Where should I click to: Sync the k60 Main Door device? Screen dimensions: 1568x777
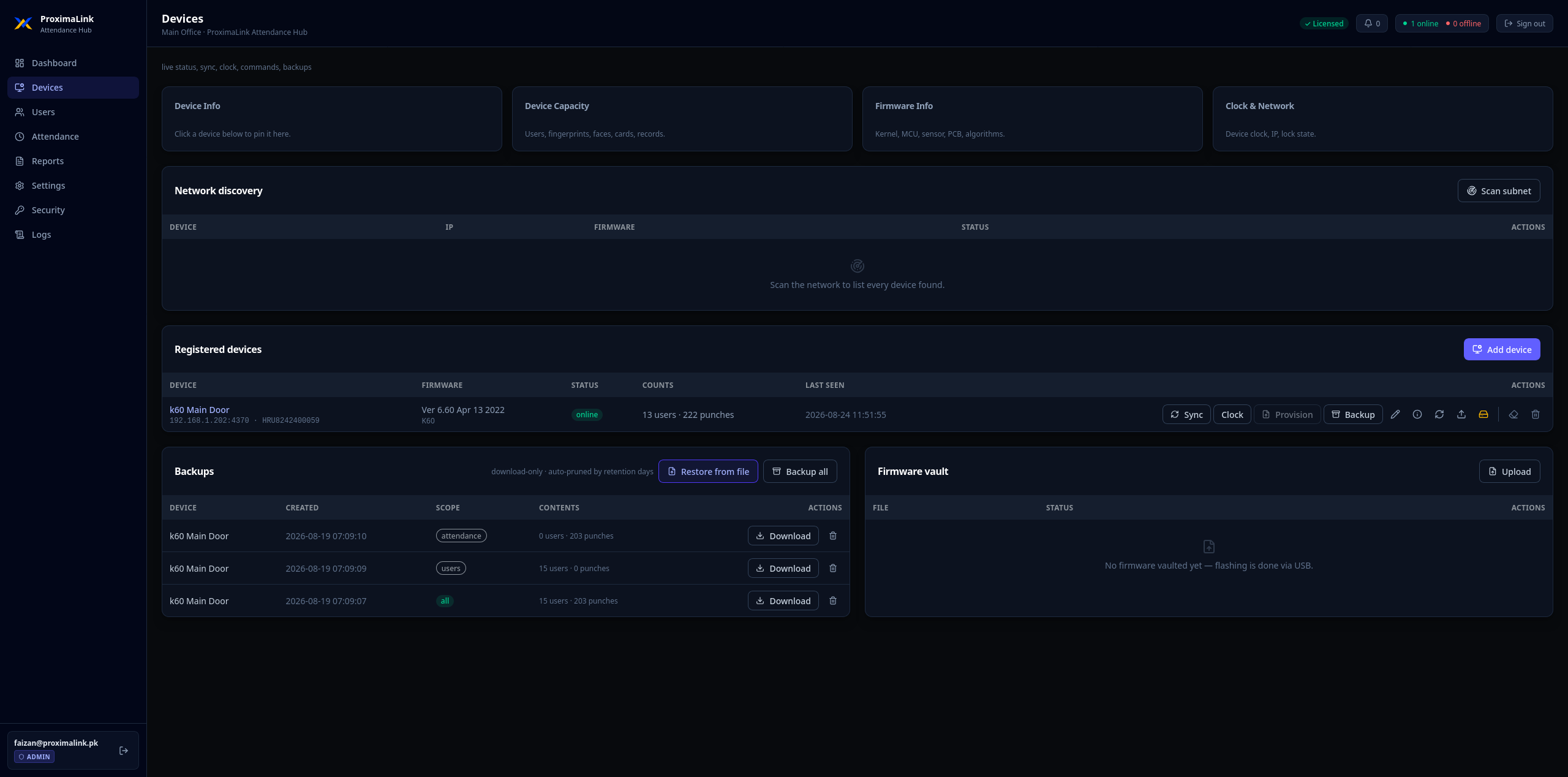tap(1186, 415)
